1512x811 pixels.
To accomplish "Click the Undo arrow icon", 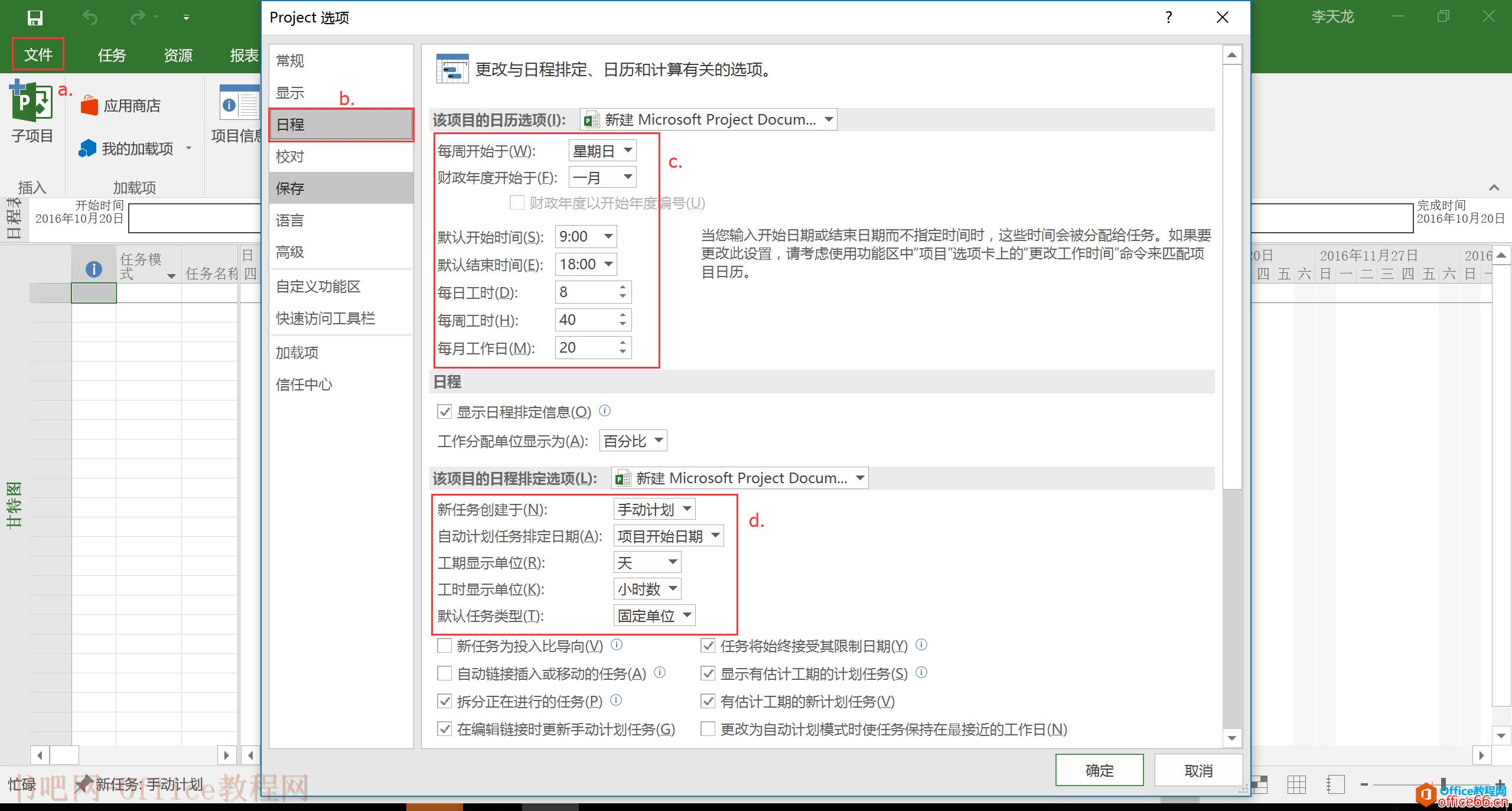I will click(90, 18).
